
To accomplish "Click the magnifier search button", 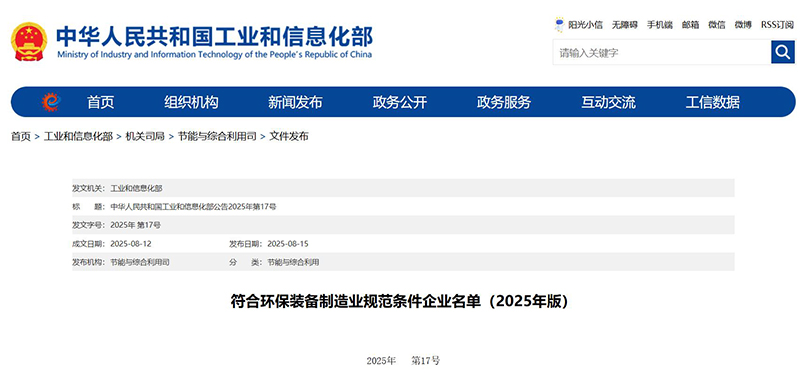I will click(783, 52).
